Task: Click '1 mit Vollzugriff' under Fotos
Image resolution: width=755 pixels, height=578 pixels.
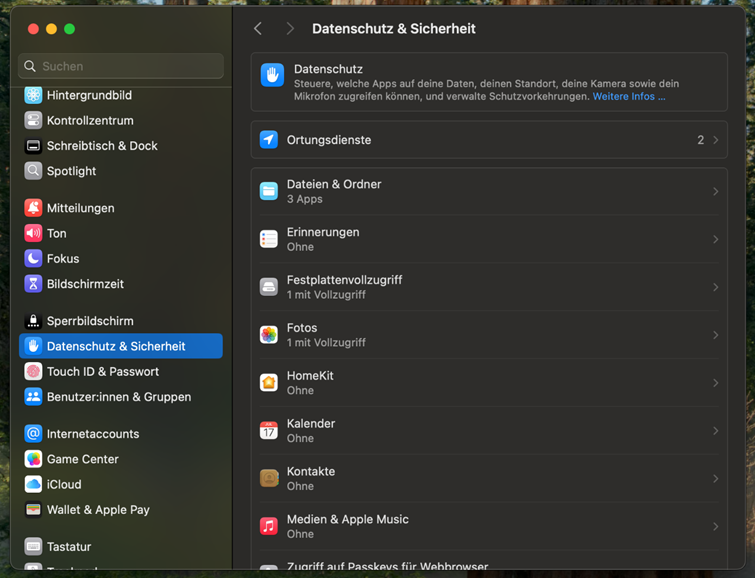Action: pyautogui.click(x=326, y=342)
